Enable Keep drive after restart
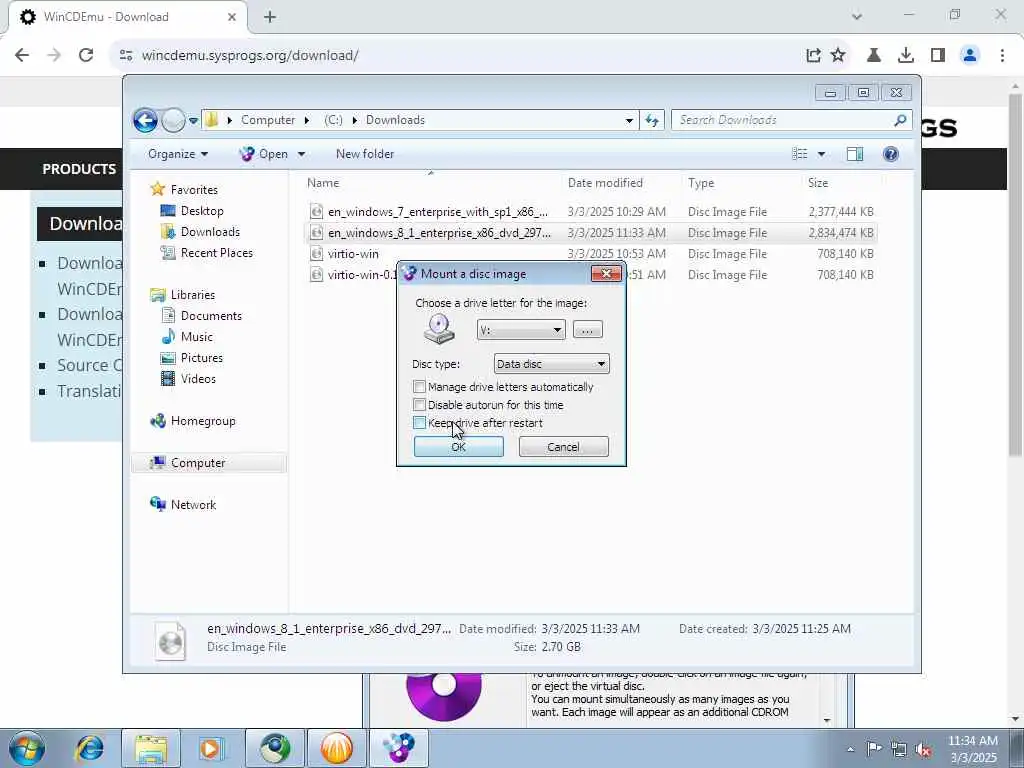The height and width of the screenshot is (768, 1024). (419, 423)
